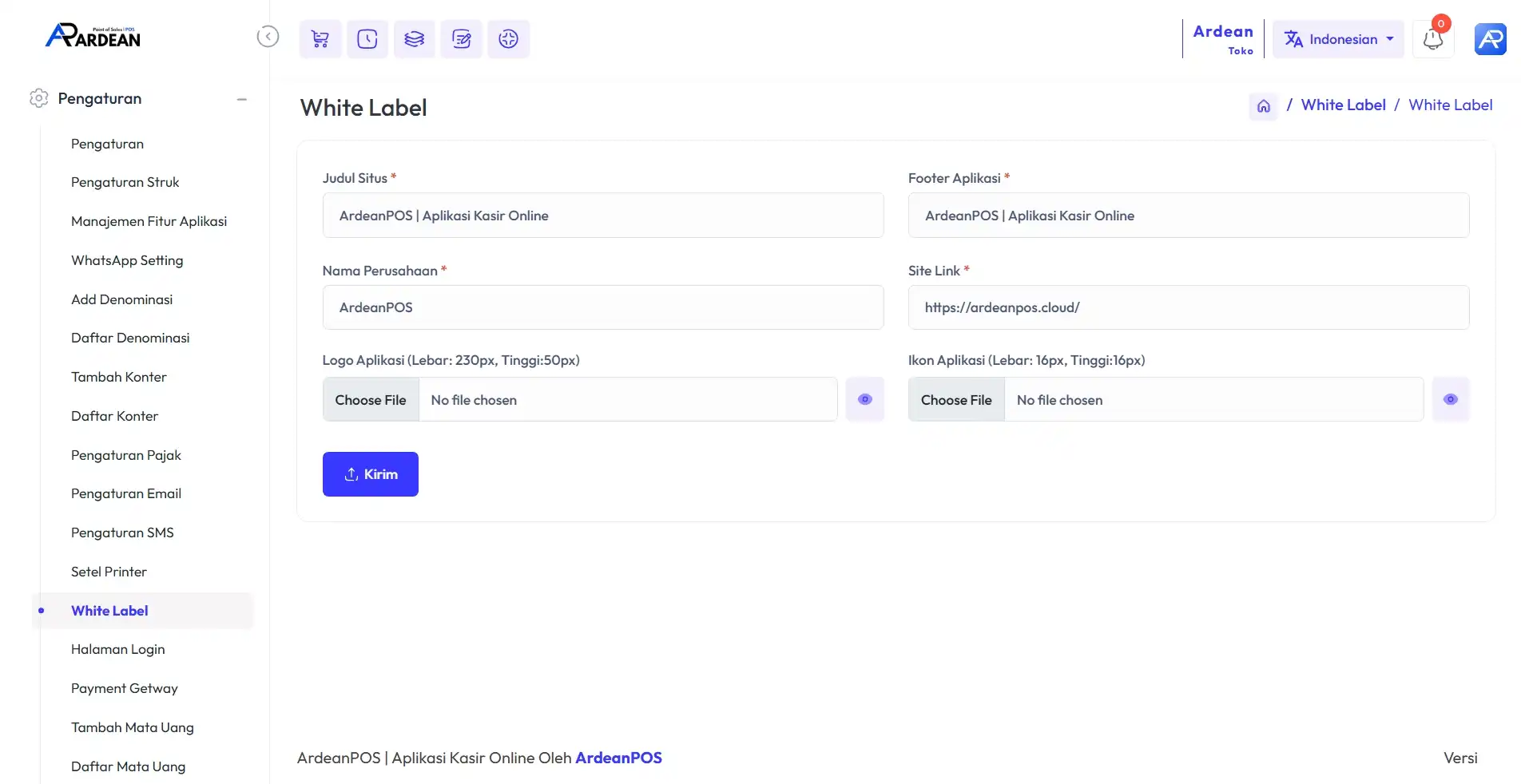Choose File for Ikon Aplikasi
The height and width of the screenshot is (784, 1521).
[956, 399]
